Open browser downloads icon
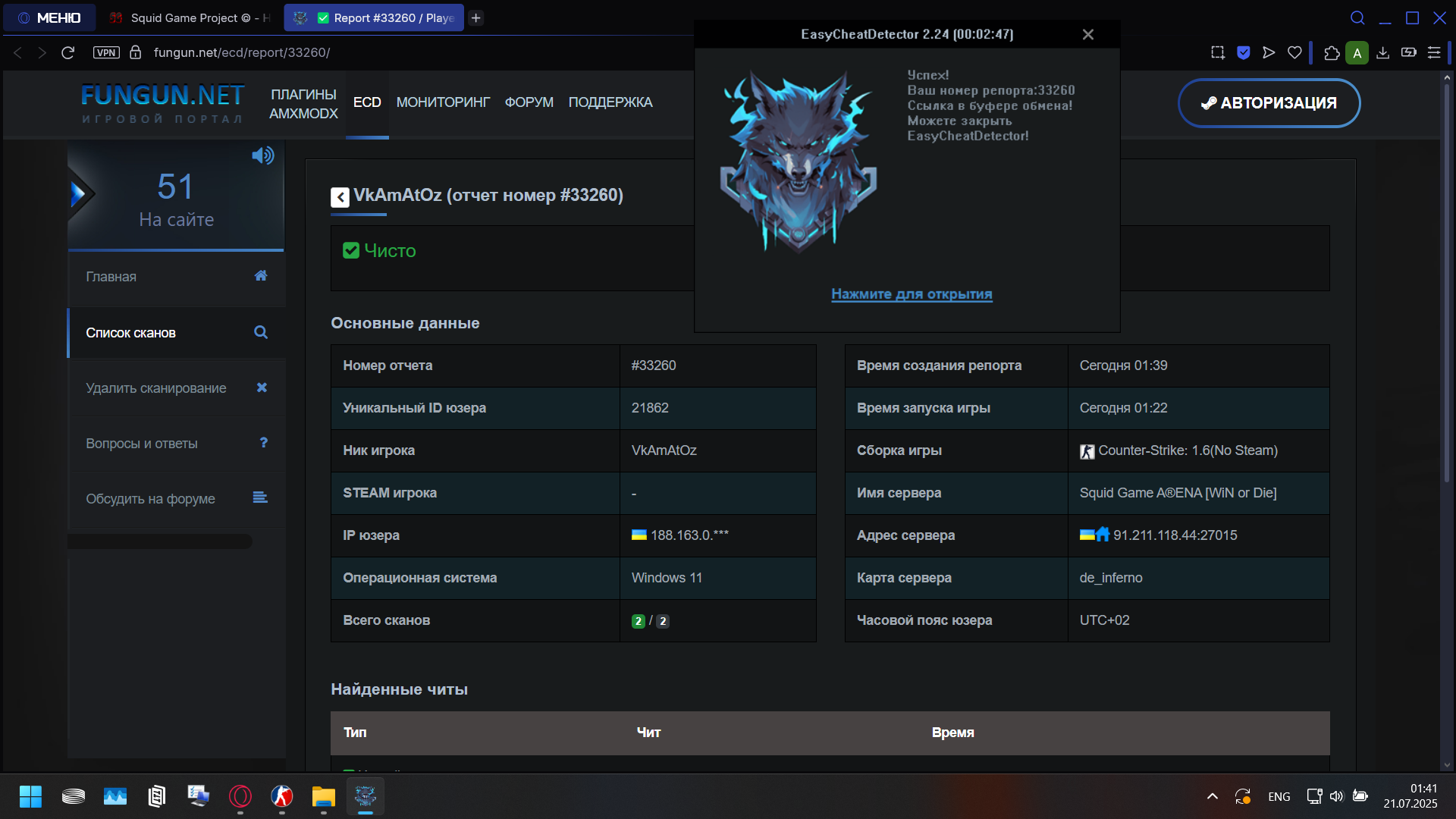This screenshot has height=819, width=1456. point(1383,52)
